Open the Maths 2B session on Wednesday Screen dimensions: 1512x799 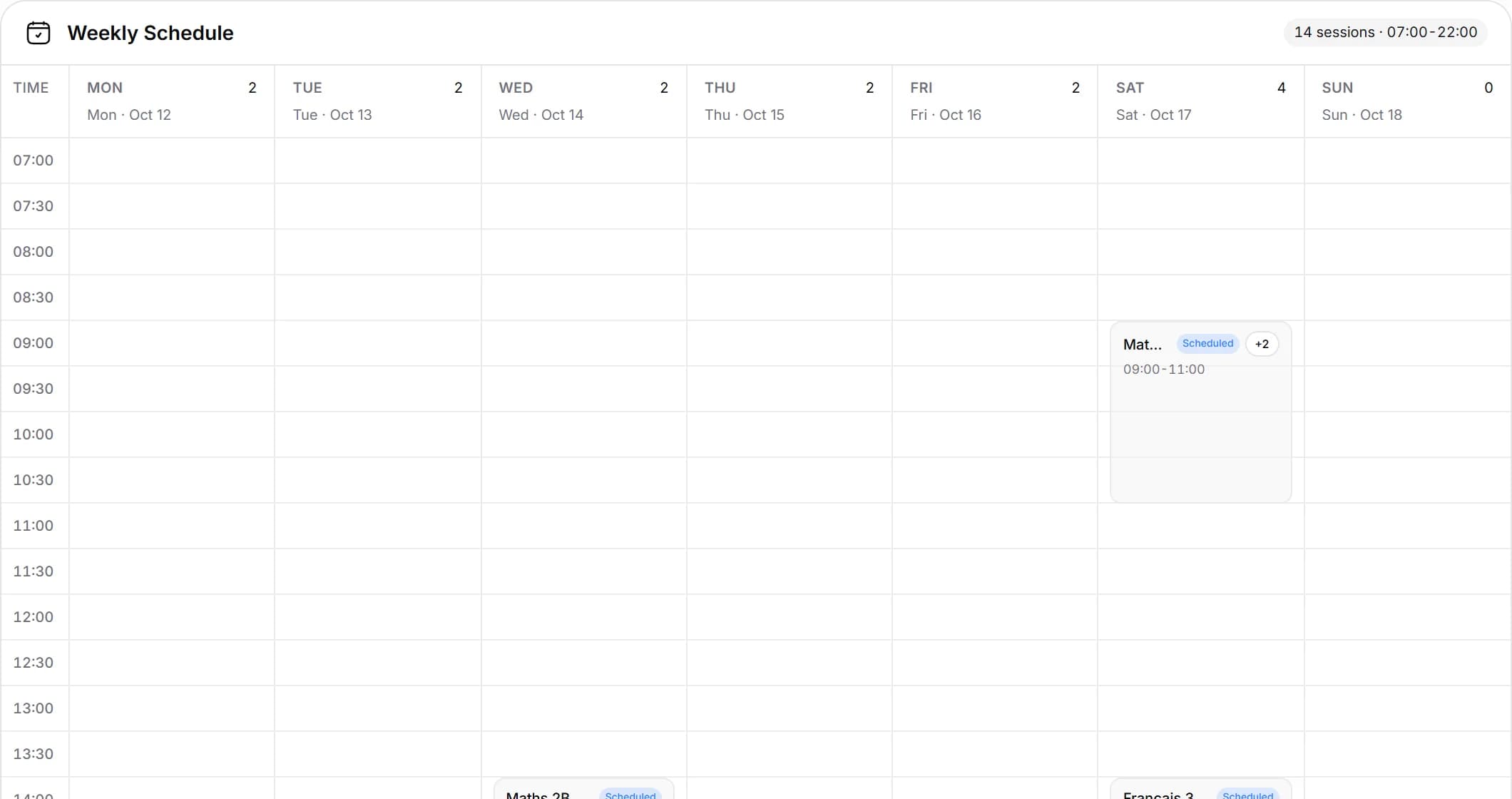pyautogui.click(x=583, y=789)
